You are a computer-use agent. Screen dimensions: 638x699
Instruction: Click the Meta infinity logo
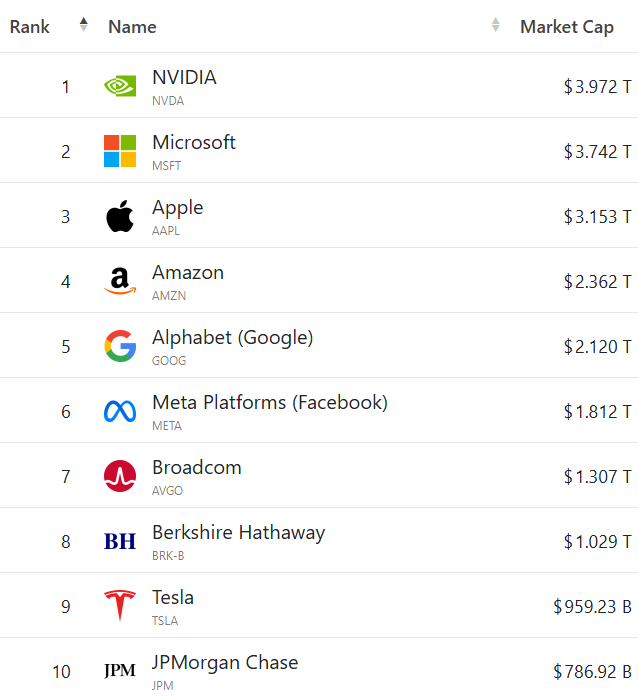coord(120,411)
